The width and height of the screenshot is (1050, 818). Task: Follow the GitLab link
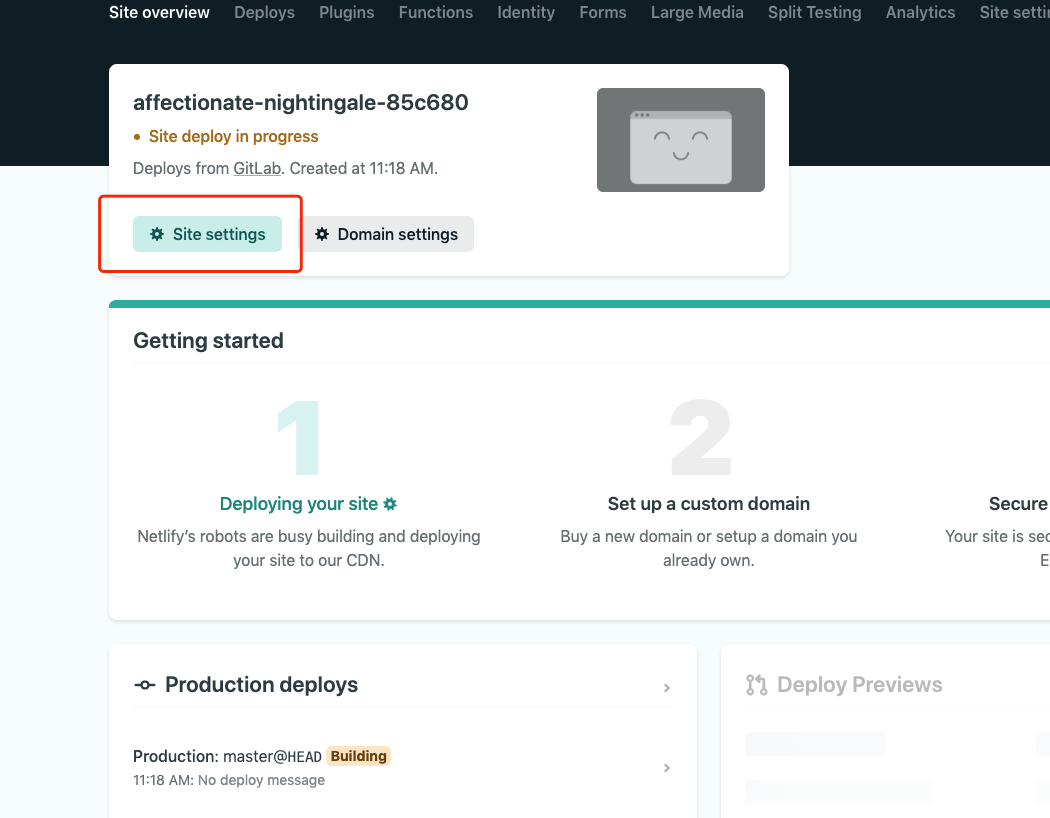tap(257, 168)
